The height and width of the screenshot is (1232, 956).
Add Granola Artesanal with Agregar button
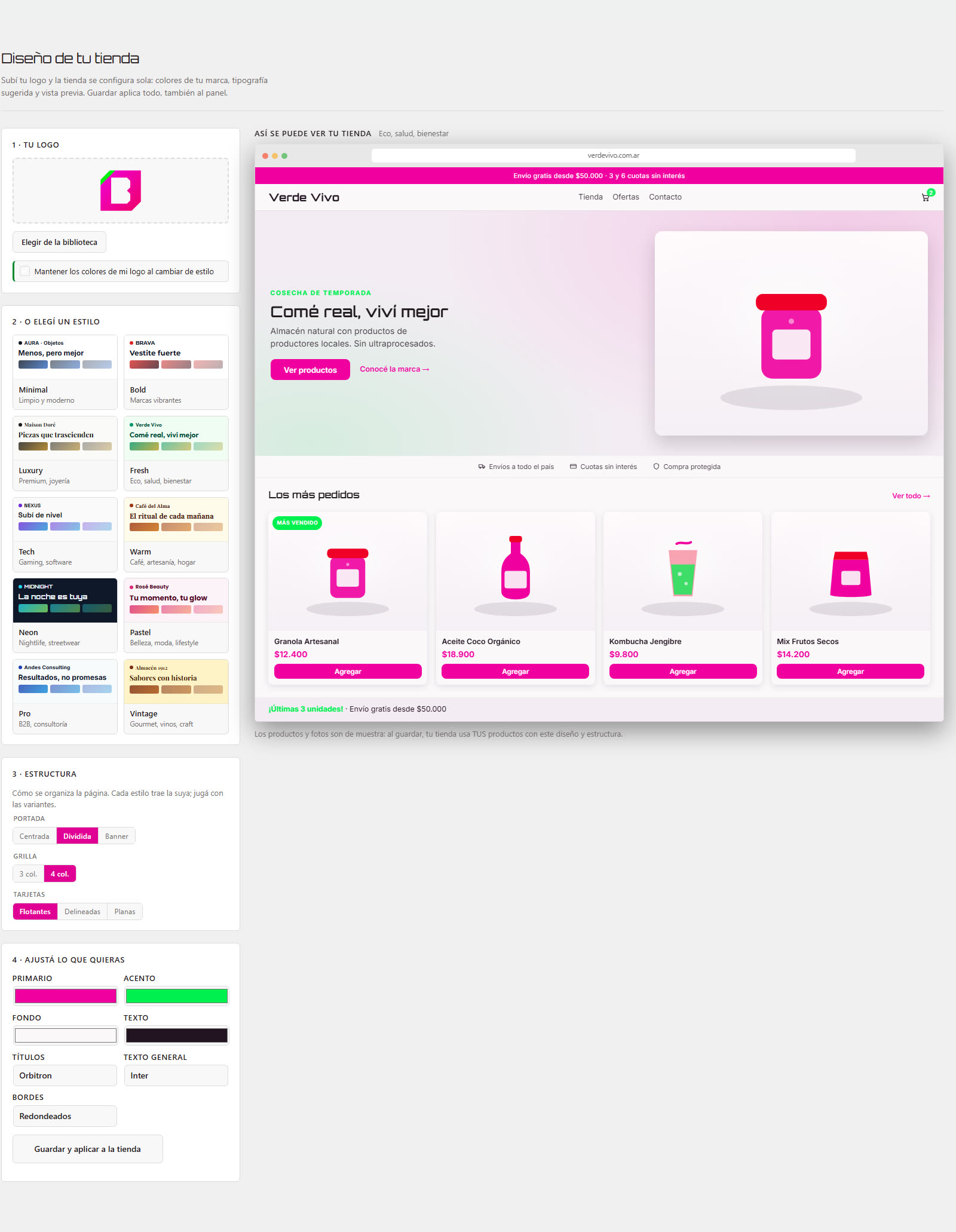tap(348, 672)
